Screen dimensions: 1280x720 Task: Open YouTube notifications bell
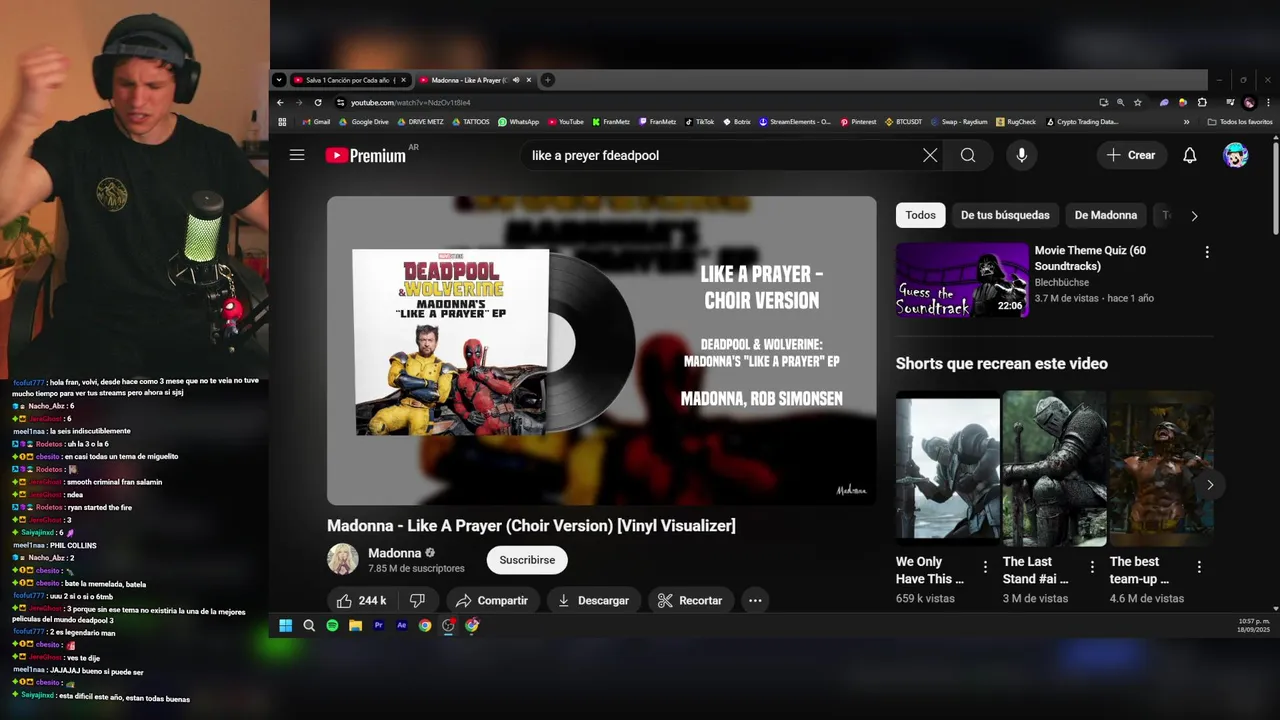point(1190,155)
